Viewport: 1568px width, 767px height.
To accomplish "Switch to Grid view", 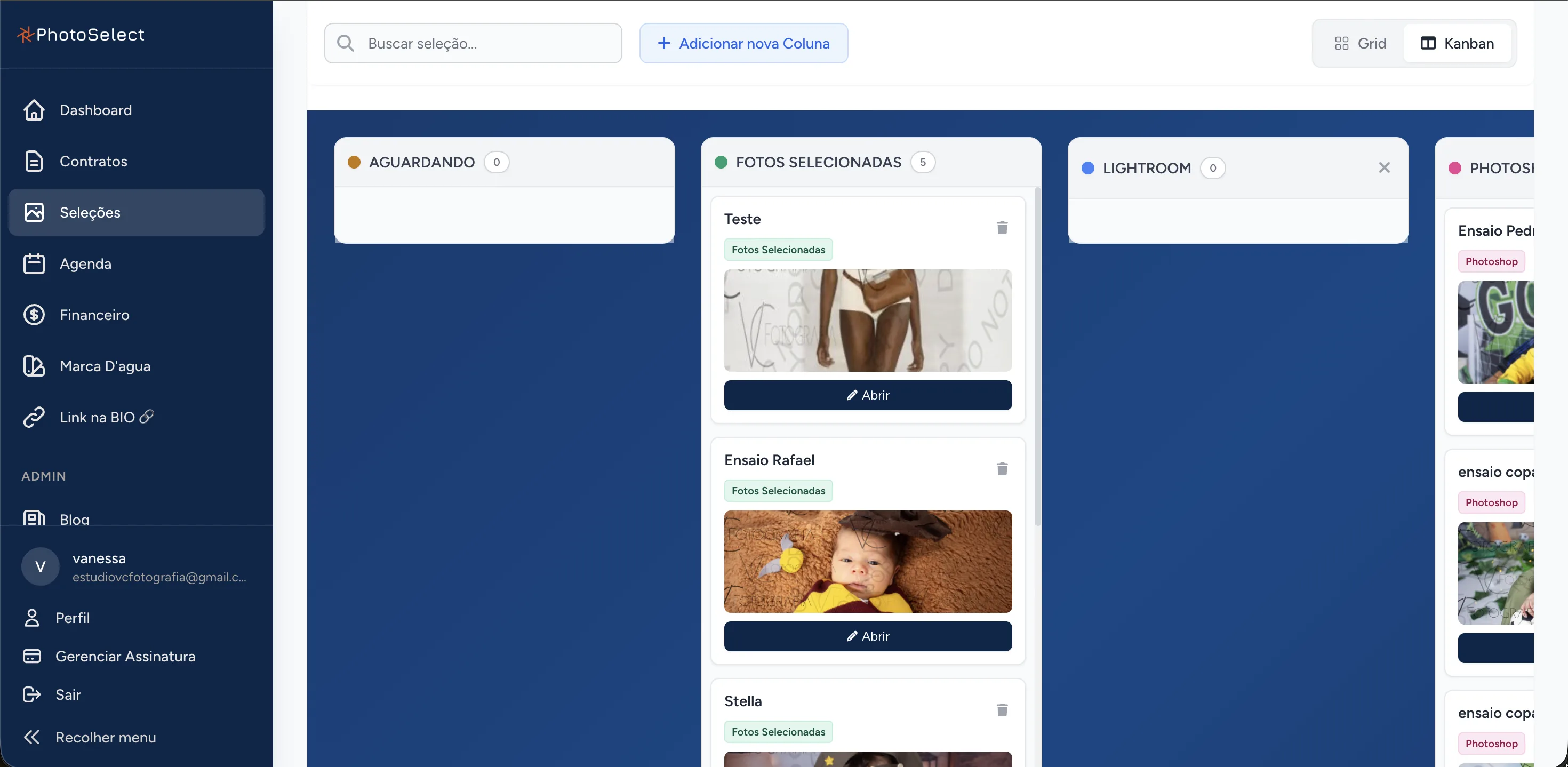I will [x=1360, y=43].
